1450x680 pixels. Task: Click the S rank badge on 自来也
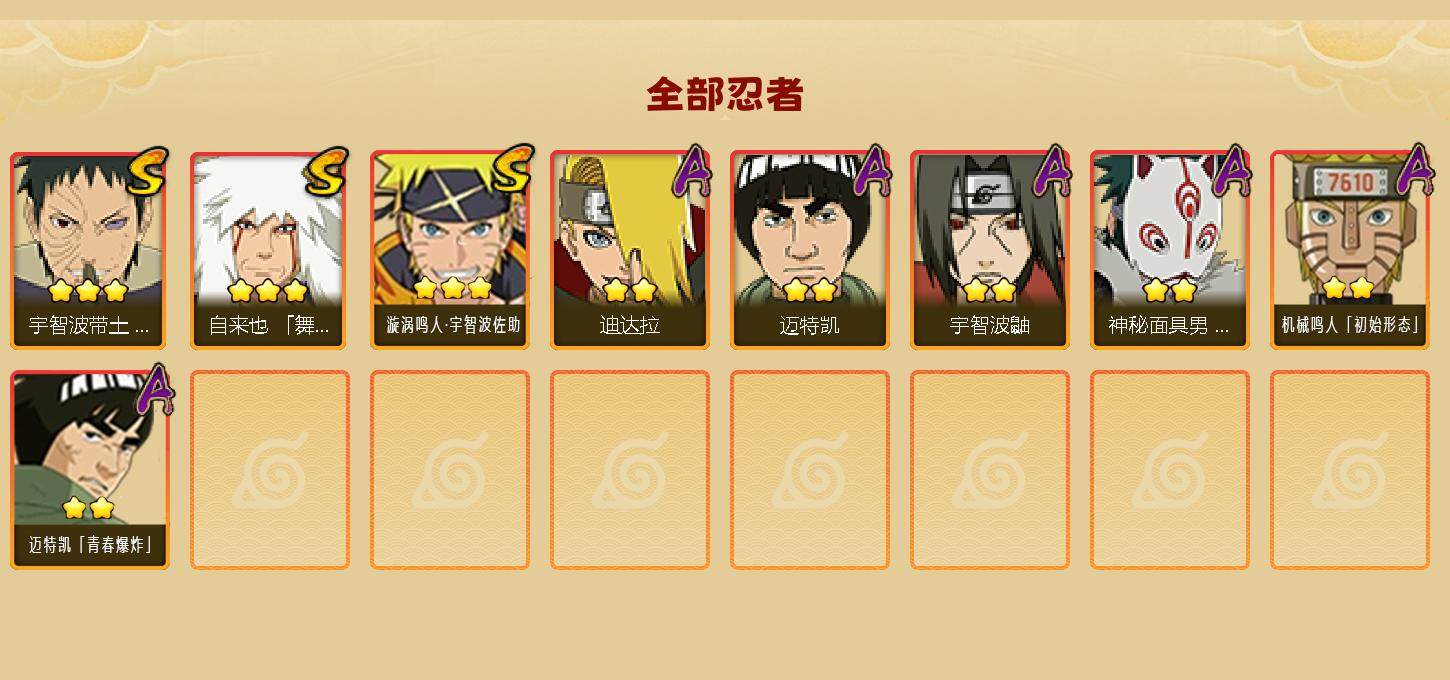[x=328, y=171]
